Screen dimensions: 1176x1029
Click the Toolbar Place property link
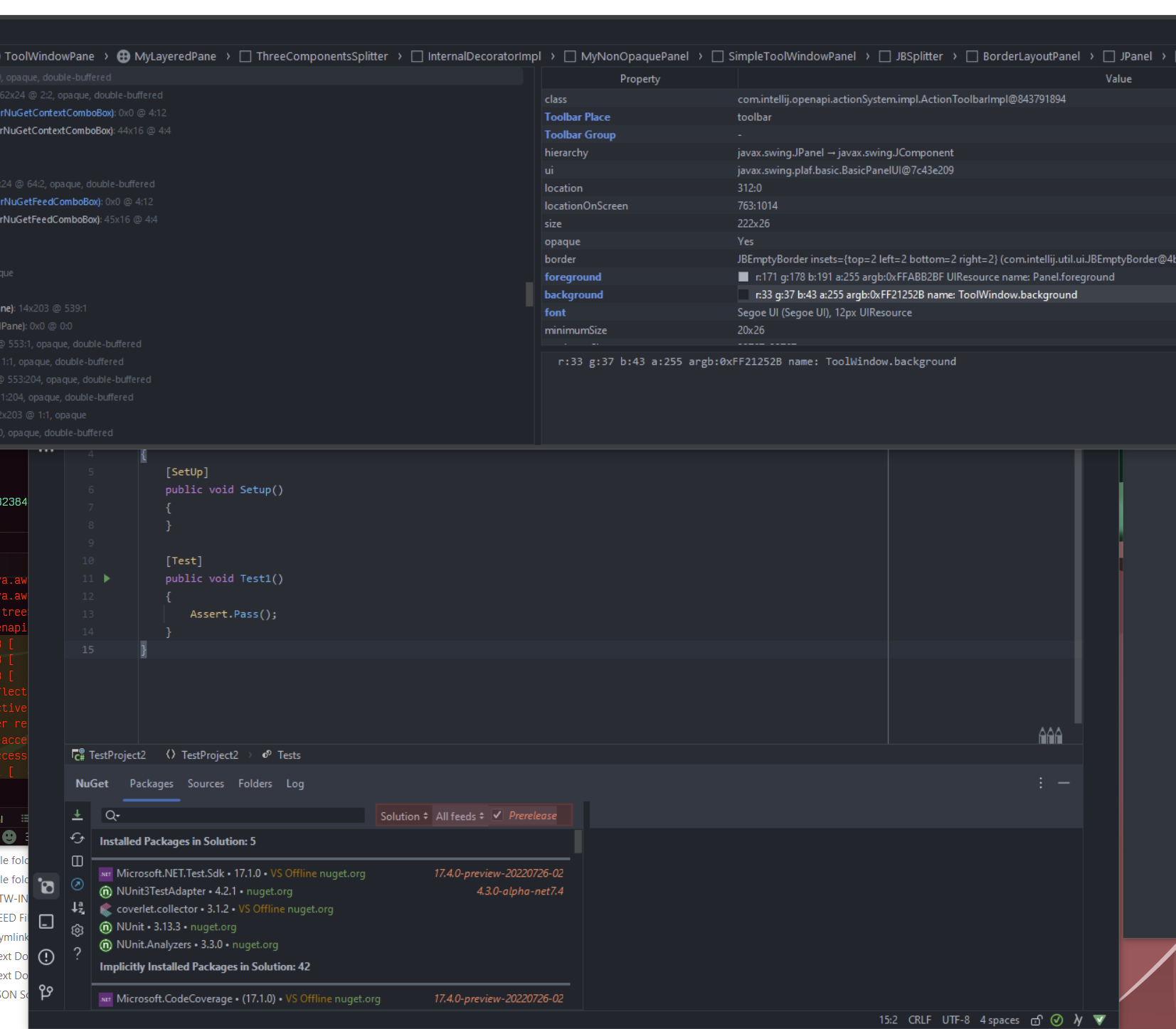(x=577, y=117)
